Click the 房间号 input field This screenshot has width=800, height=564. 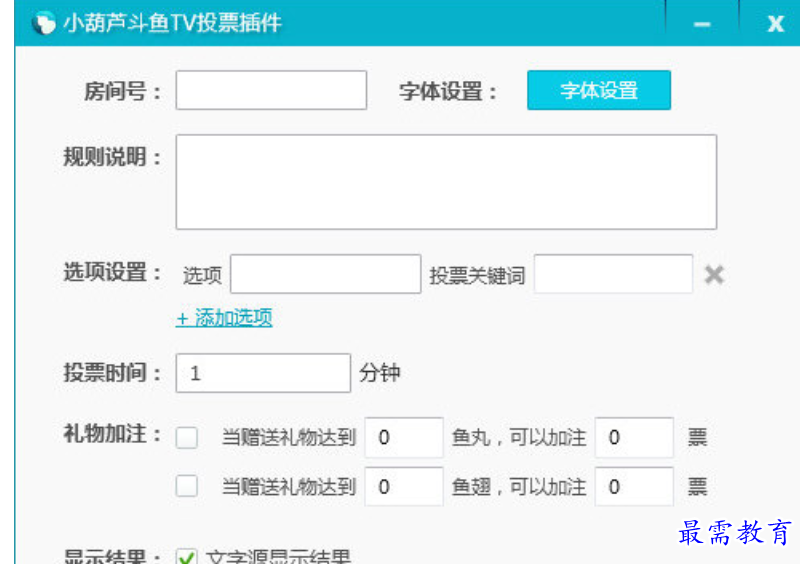click(271, 90)
